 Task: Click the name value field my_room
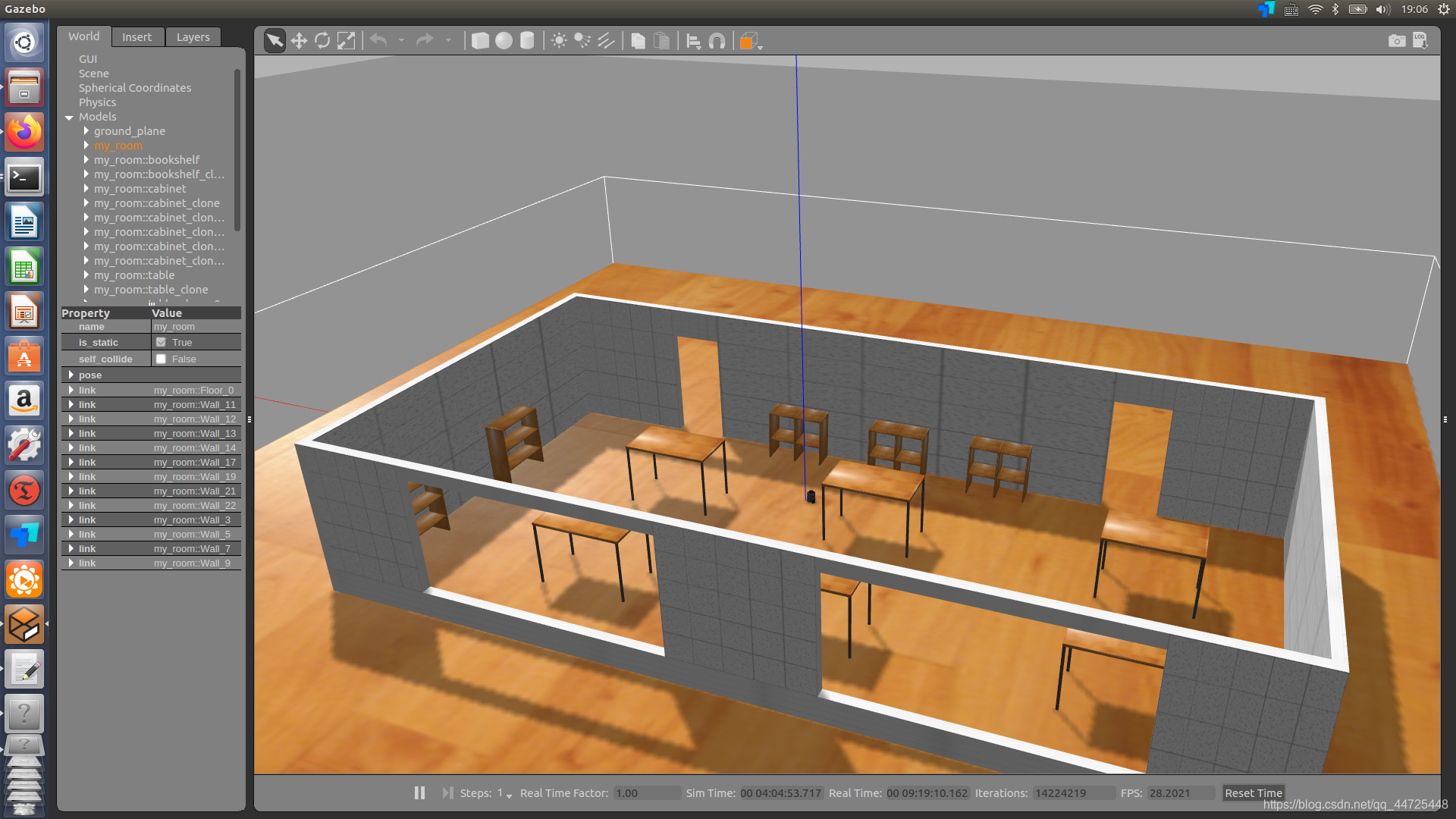196,327
